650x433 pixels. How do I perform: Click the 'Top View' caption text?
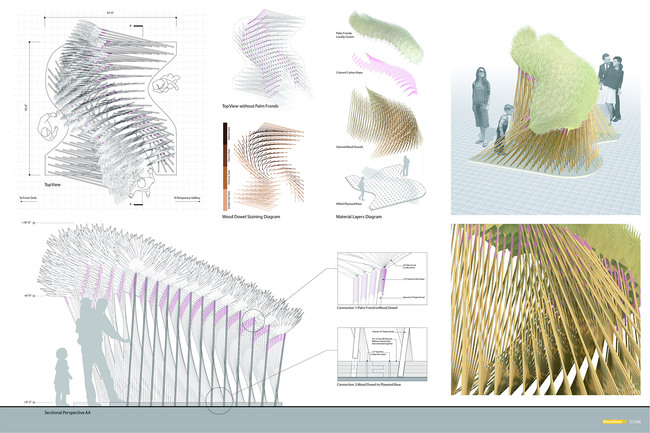pos(53,184)
